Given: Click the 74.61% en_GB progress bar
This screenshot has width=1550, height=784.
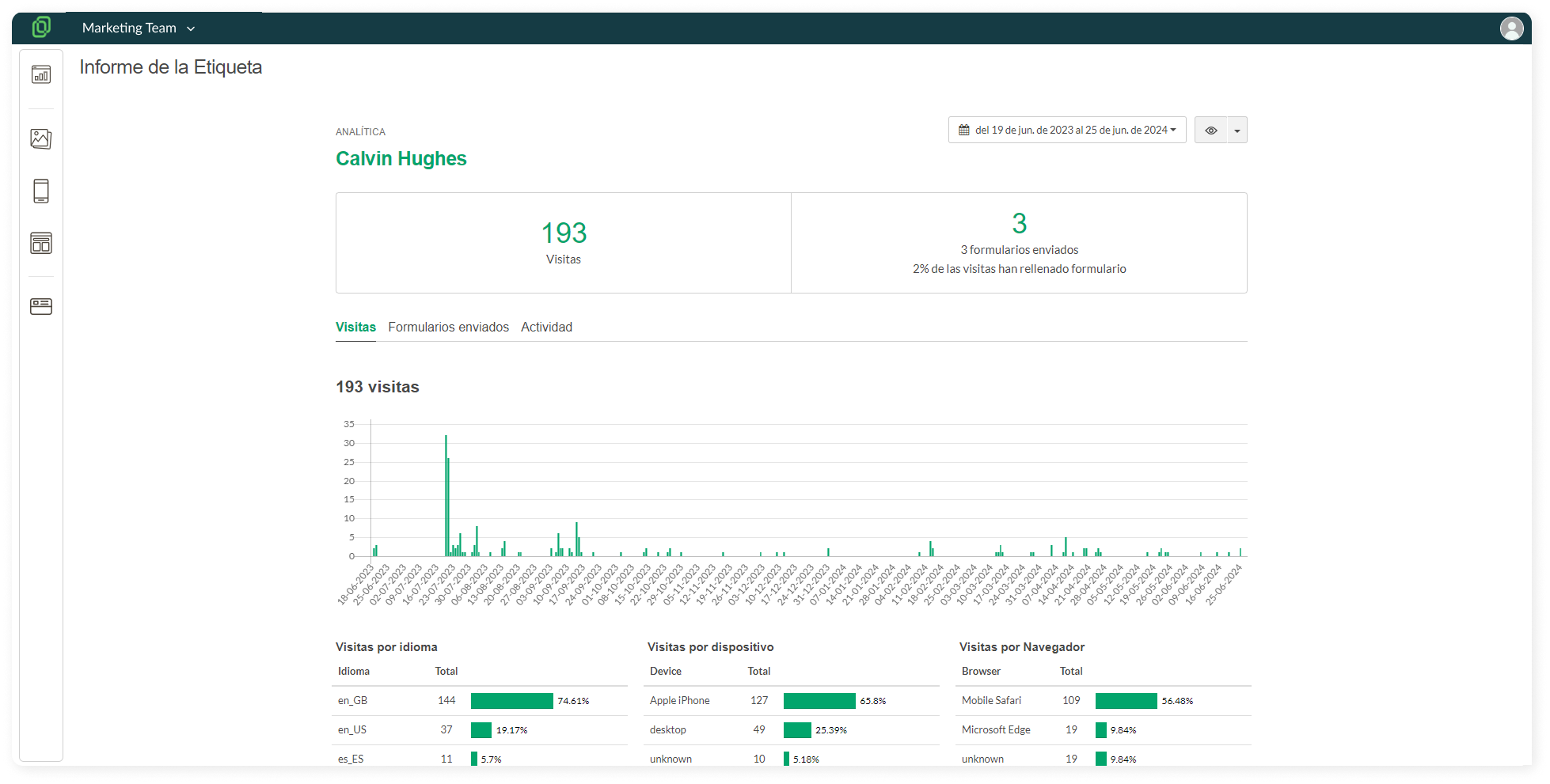Looking at the screenshot, I should click(512, 701).
